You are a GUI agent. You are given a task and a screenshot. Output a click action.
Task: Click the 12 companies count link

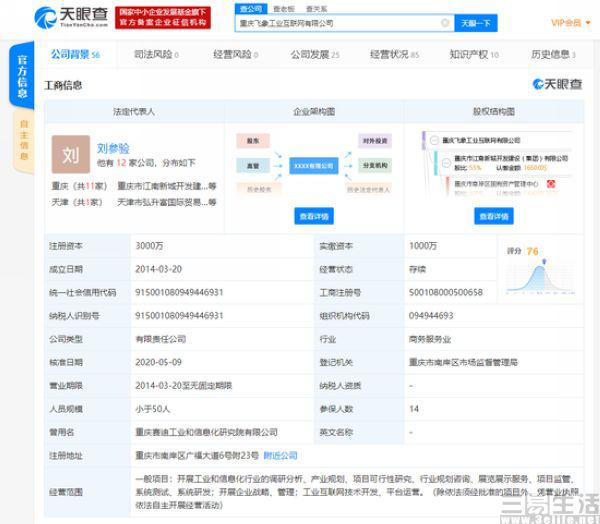click(x=121, y=163)
